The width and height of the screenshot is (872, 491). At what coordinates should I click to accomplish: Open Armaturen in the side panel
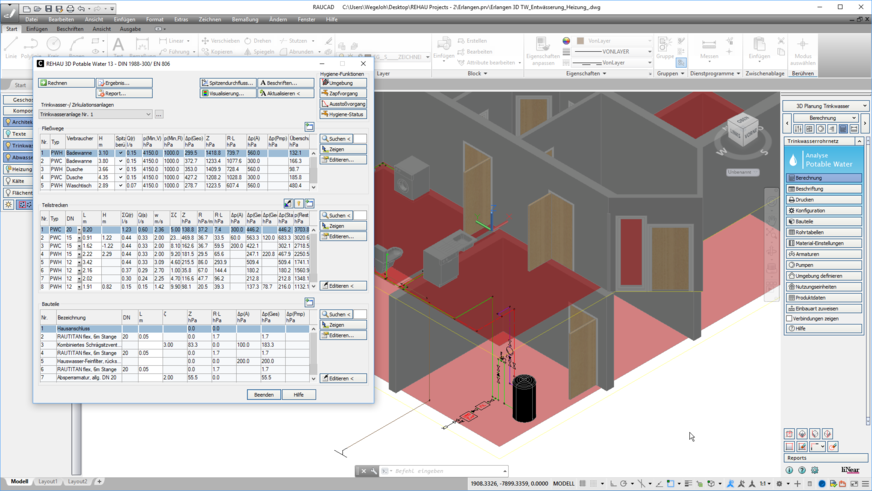pyautogui.click(x=823, y=254)
